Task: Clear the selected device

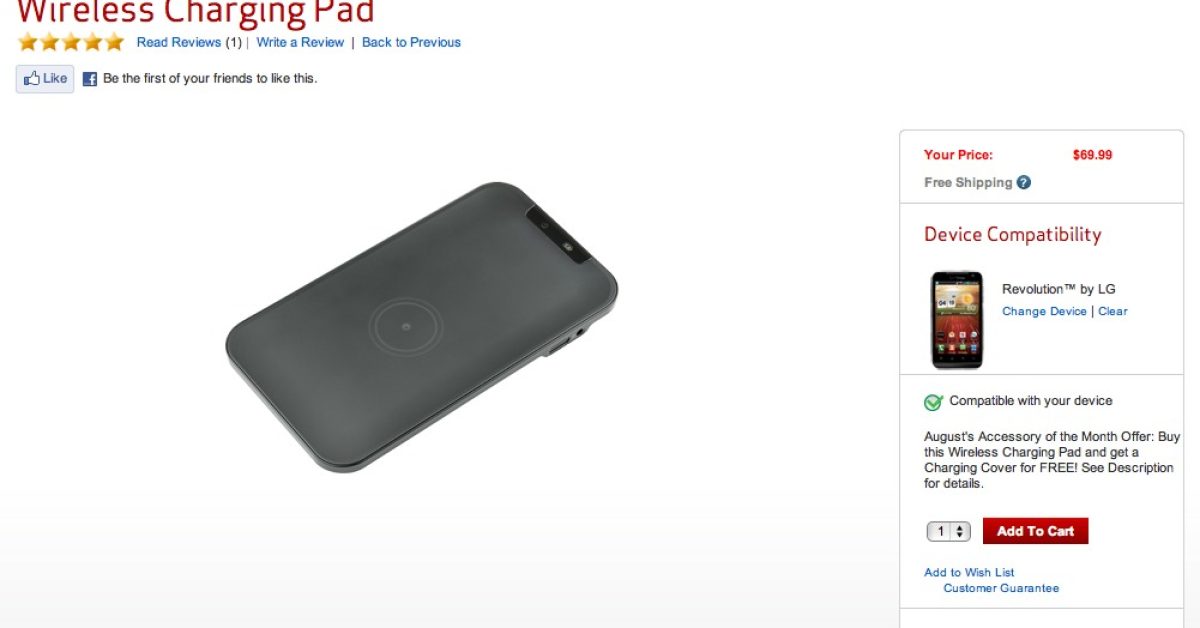Action: click(1113, 311)
